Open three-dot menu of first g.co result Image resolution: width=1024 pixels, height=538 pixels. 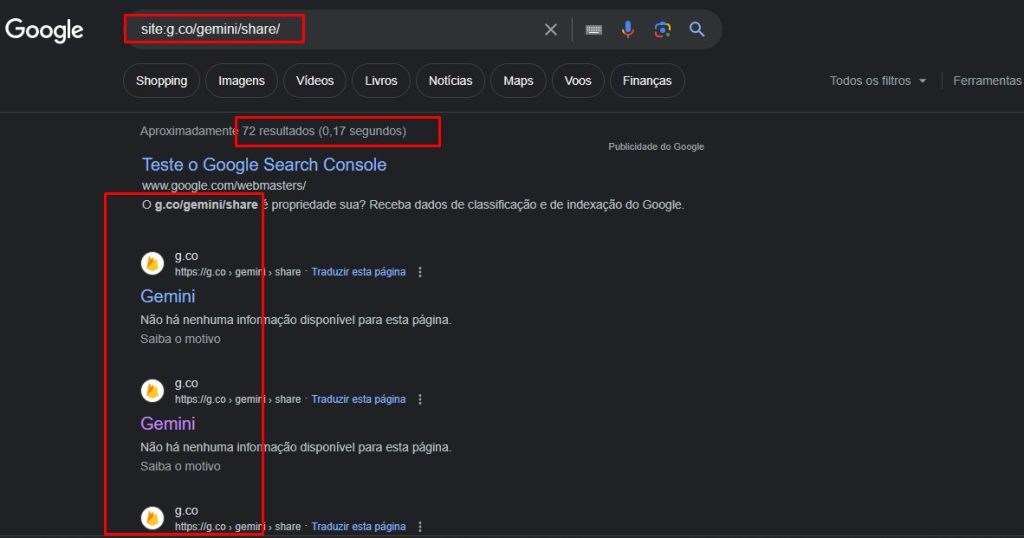point(420,272)
